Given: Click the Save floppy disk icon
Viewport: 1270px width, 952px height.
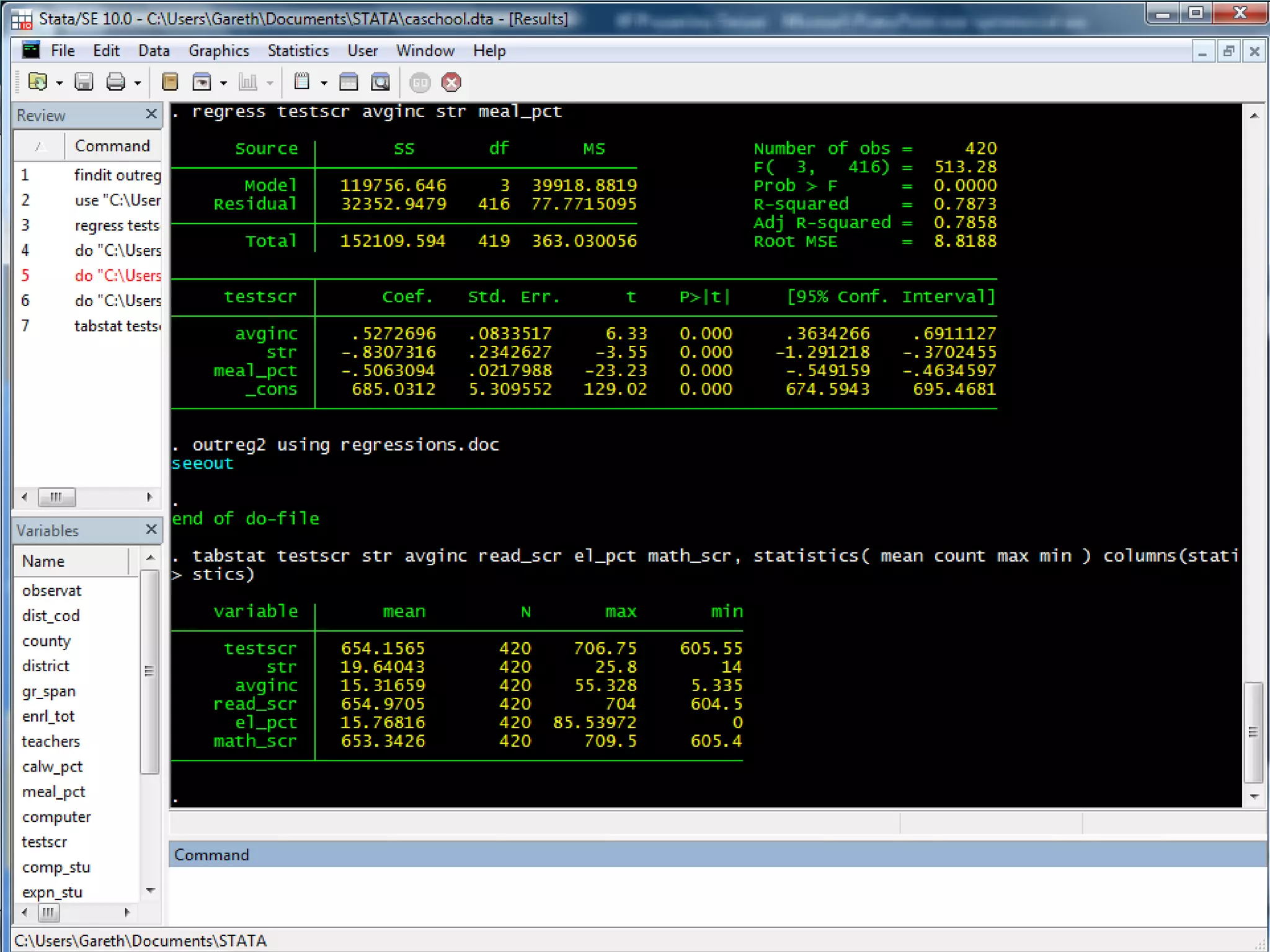Looking at the screenshot, I should click(84, 82).
